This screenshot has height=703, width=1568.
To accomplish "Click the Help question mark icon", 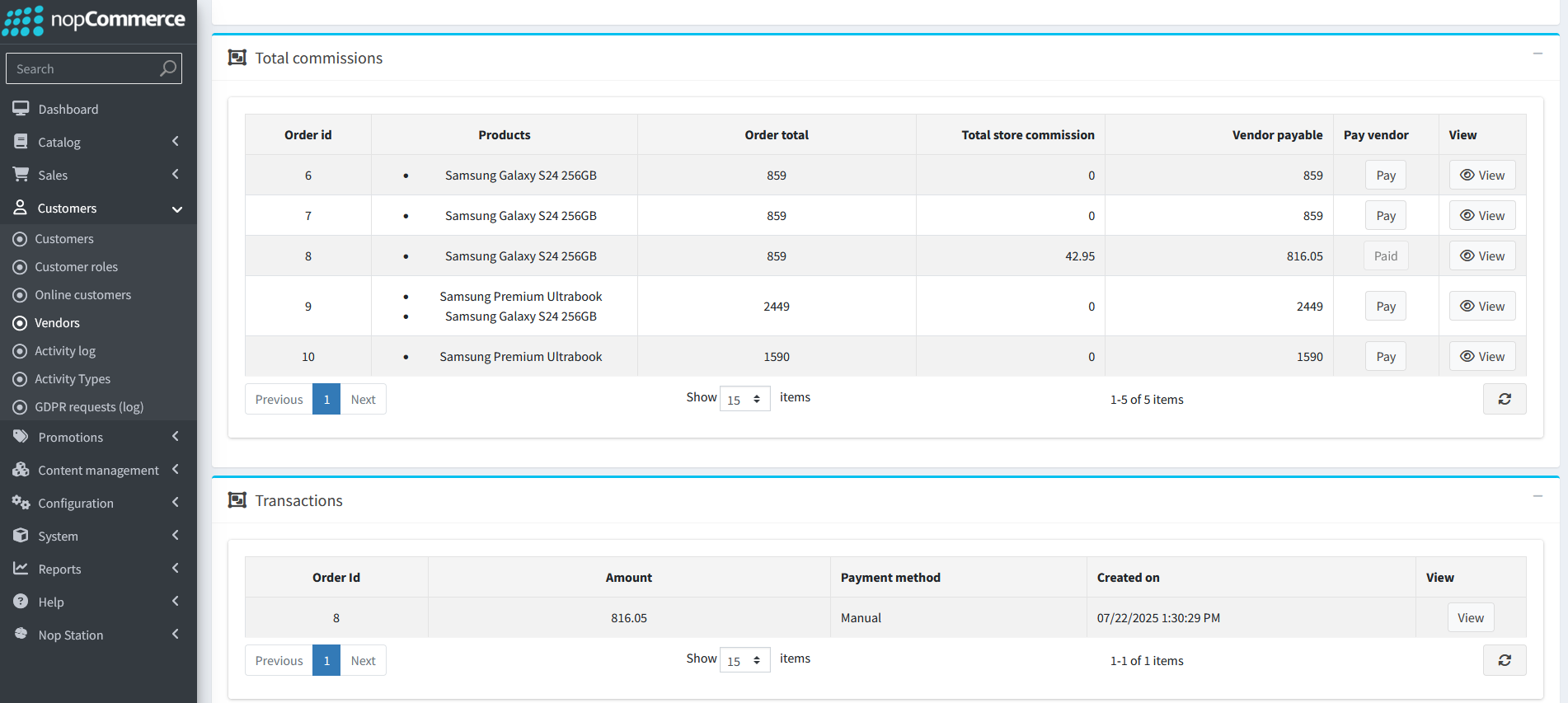I will click(21, 601).
